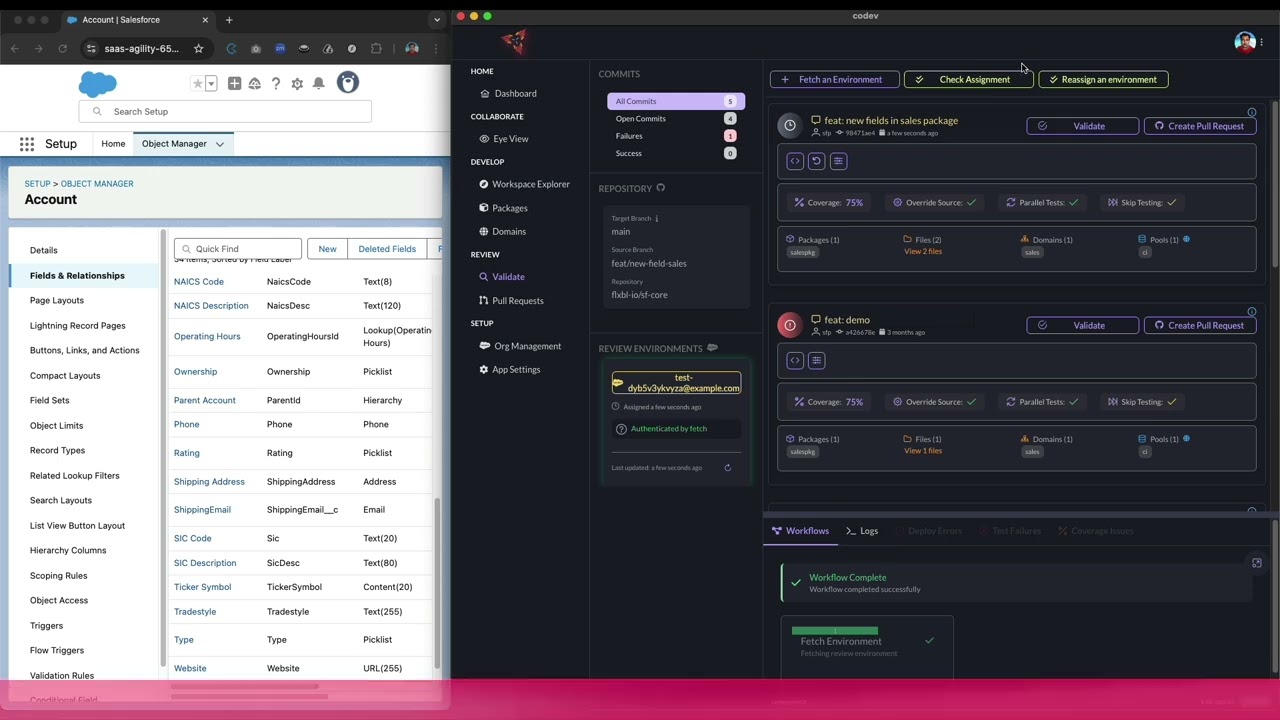1280x720 pixels.
Task: Open Salesforce favorites list dropdown
Action: tap(211, 84)
